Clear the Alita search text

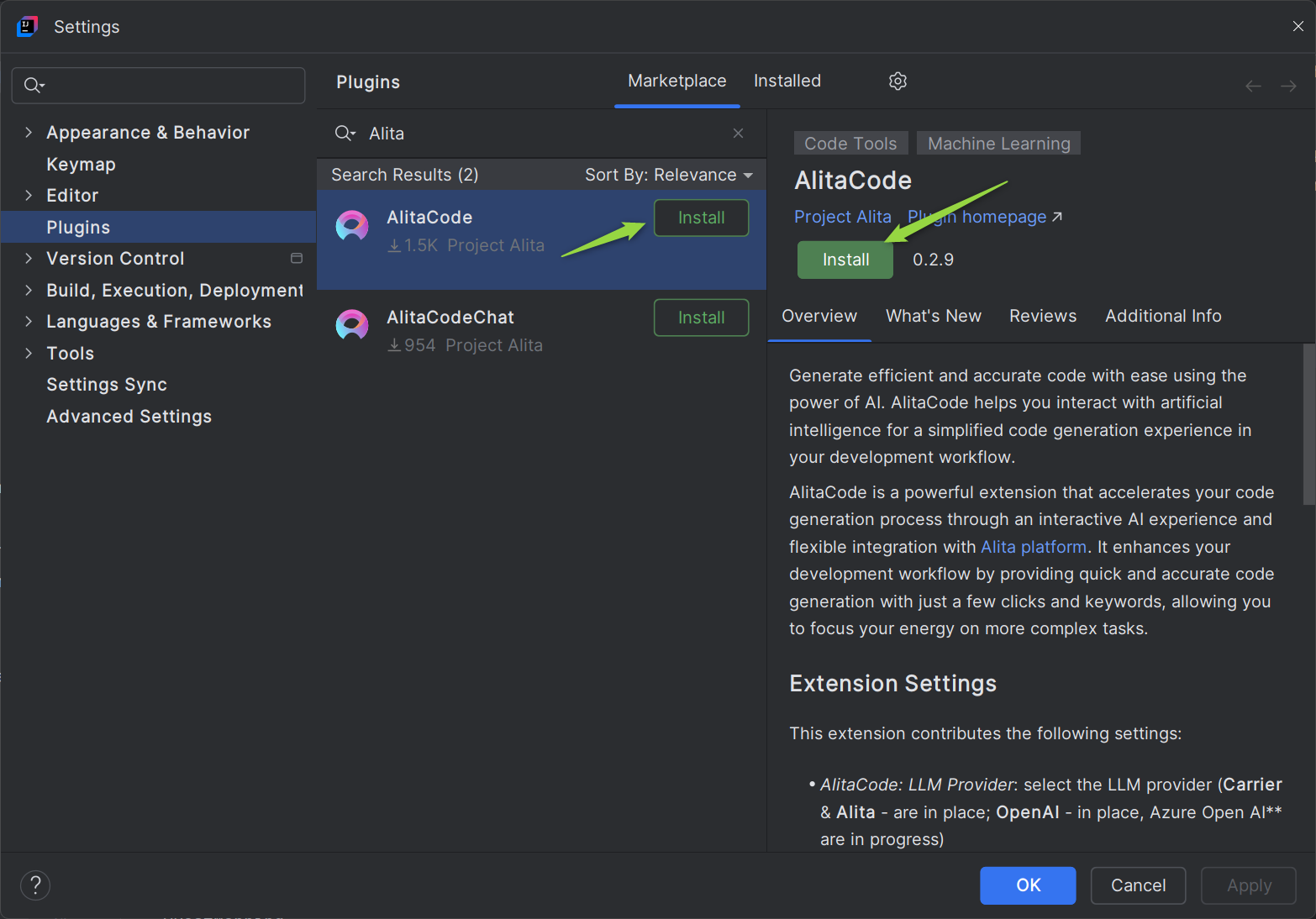point(738,133)
